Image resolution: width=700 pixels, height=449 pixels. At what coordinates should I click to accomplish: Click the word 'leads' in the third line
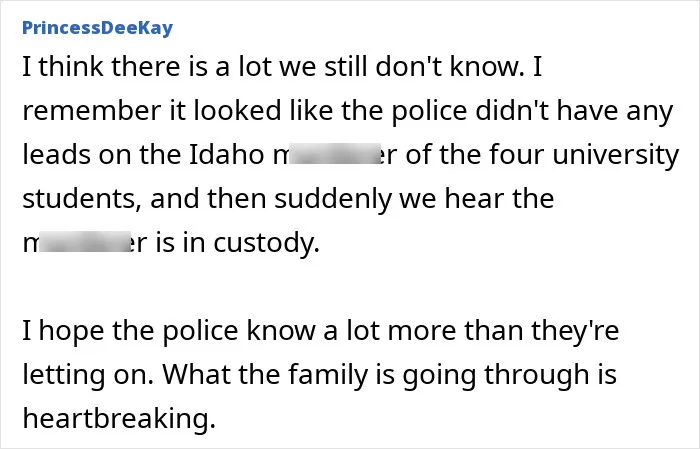56,154
